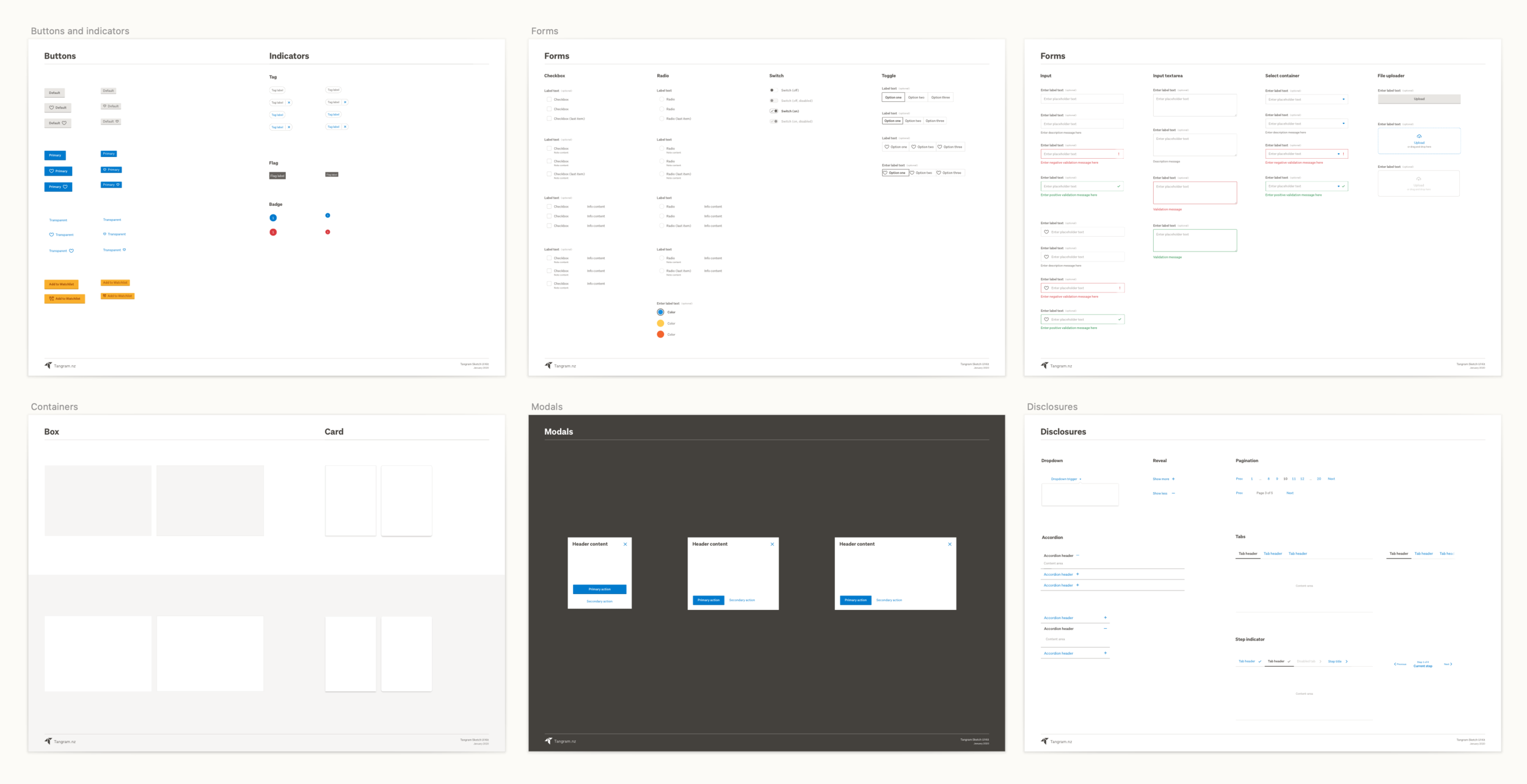Close the narrowest Header content modal
The width and height of the screenshot is (1527, 784).
[625, 544]
